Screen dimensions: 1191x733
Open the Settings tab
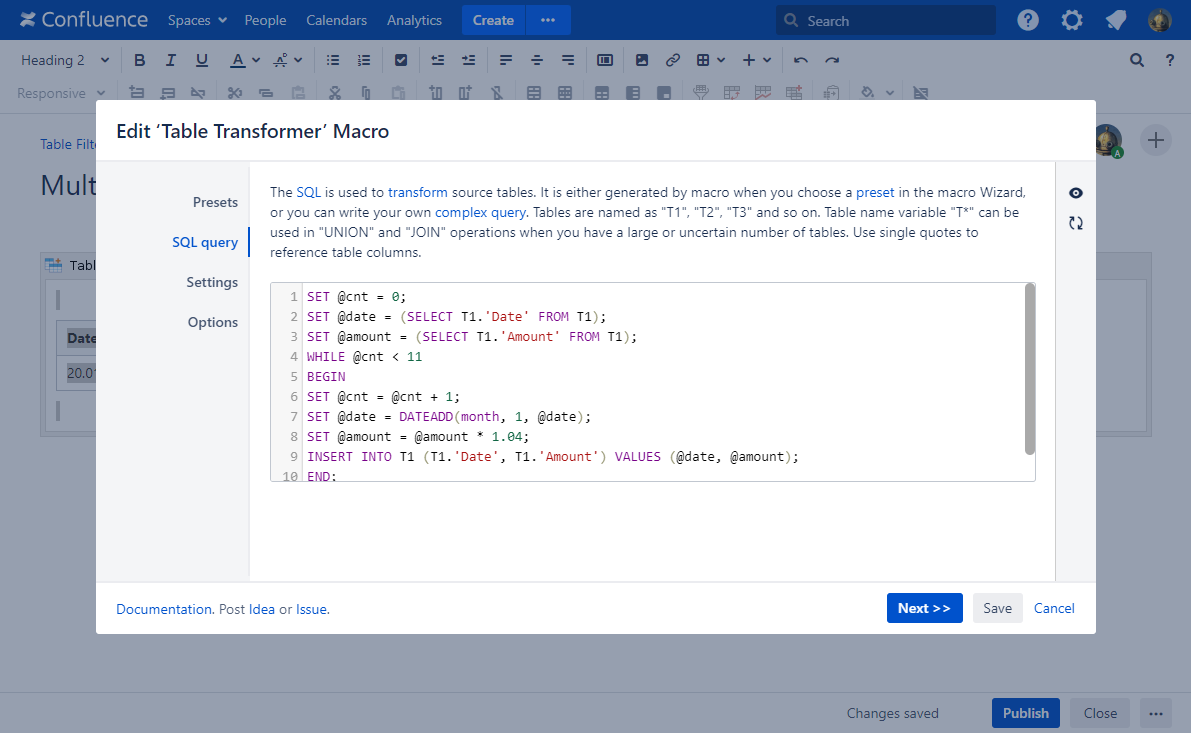tap(212, 282)
